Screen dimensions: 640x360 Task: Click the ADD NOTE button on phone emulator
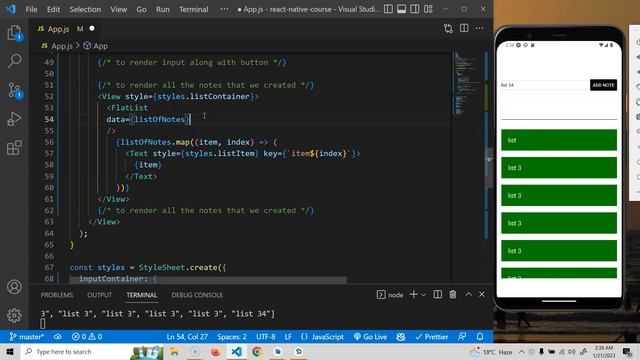tap(603, 85)
